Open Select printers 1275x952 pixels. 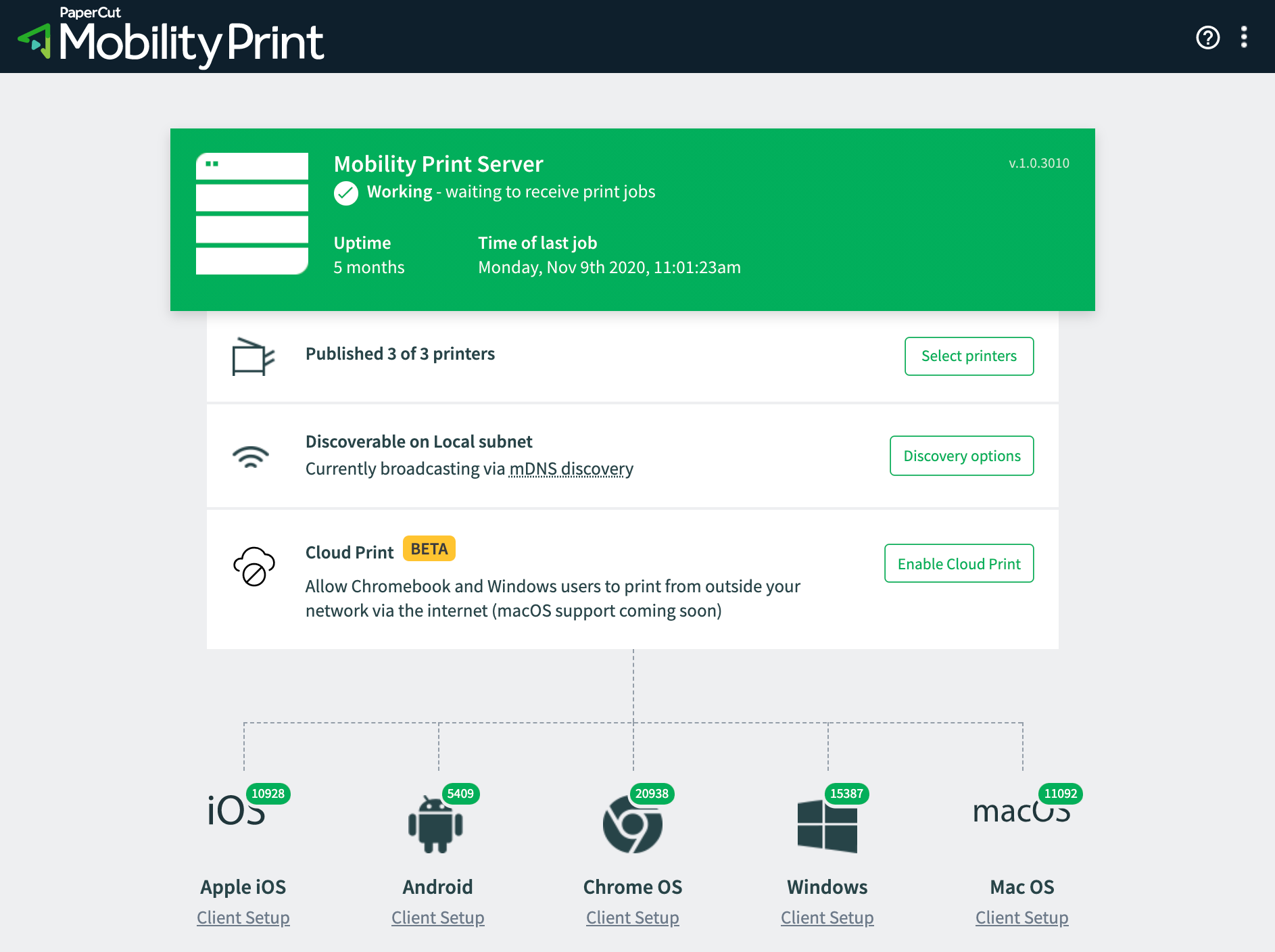point(969,356)
